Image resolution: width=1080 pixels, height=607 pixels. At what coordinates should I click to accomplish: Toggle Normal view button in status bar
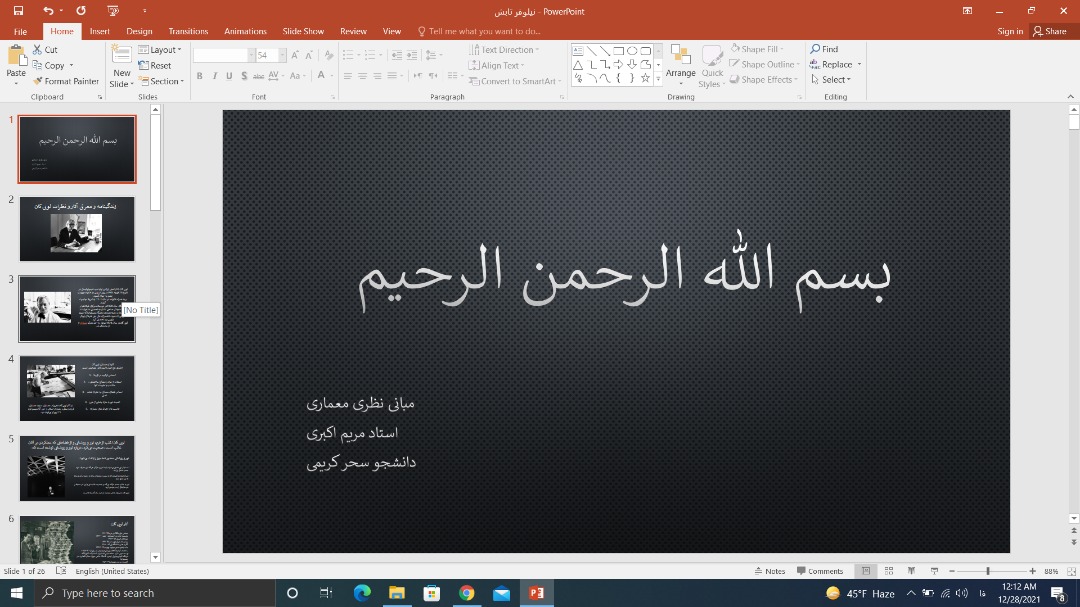pyautogui.click(x=866, y=571)
